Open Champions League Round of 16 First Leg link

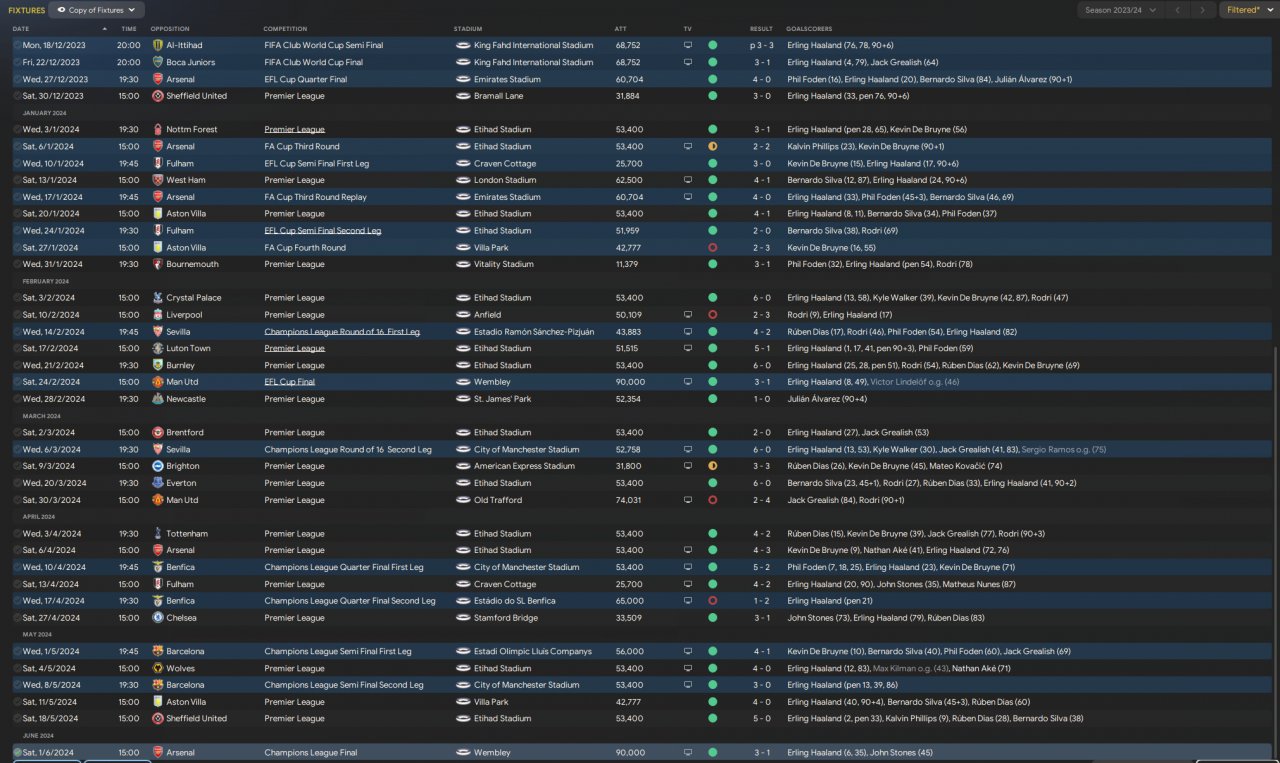pos(342,332)
